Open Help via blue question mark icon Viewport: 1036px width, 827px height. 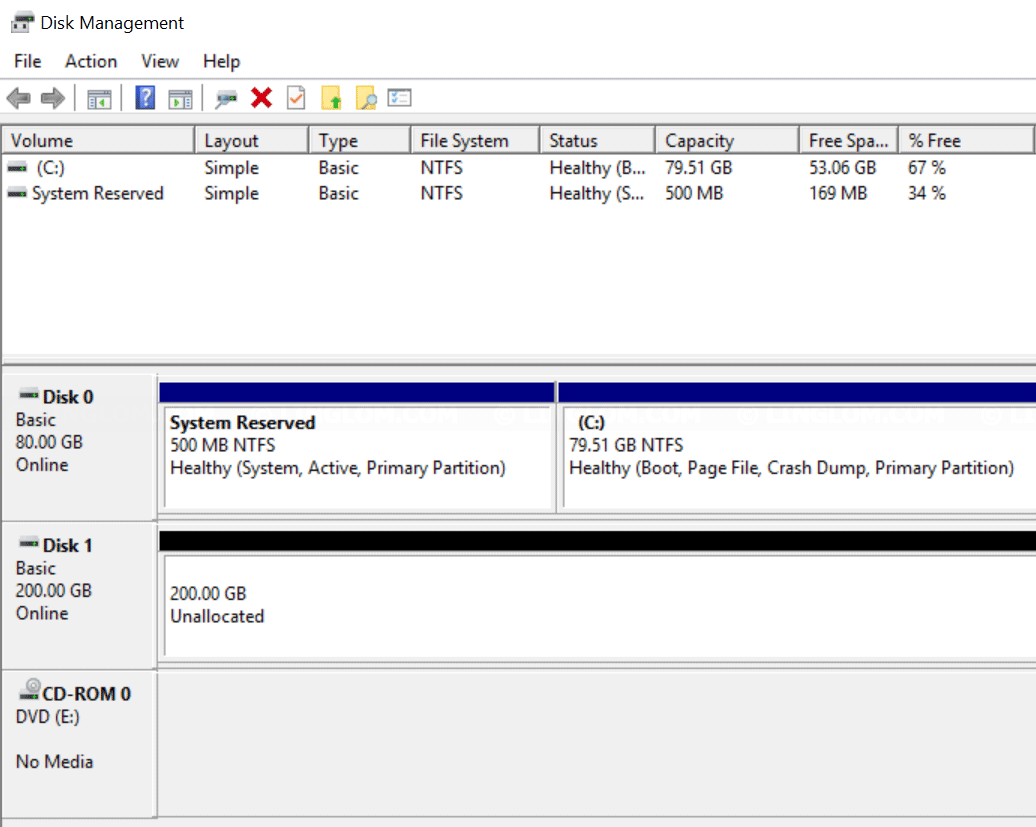(145, 98)
